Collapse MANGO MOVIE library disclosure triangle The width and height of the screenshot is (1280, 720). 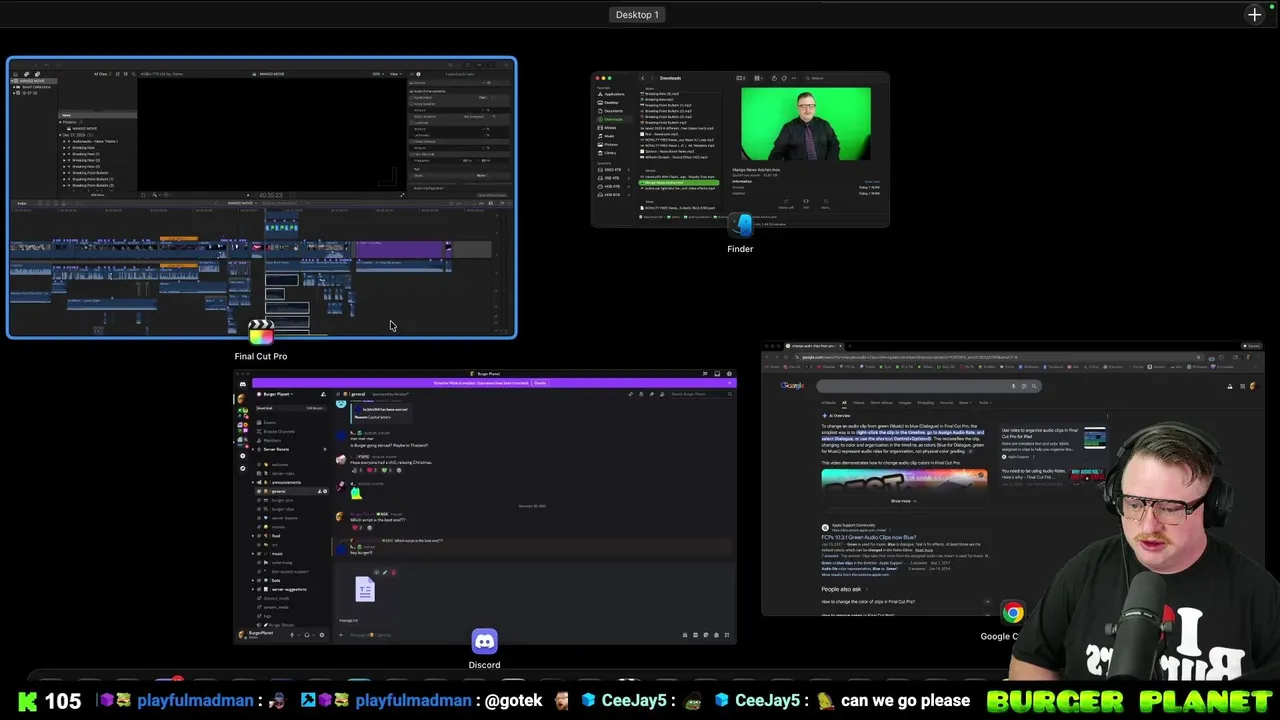pos(12,81)
